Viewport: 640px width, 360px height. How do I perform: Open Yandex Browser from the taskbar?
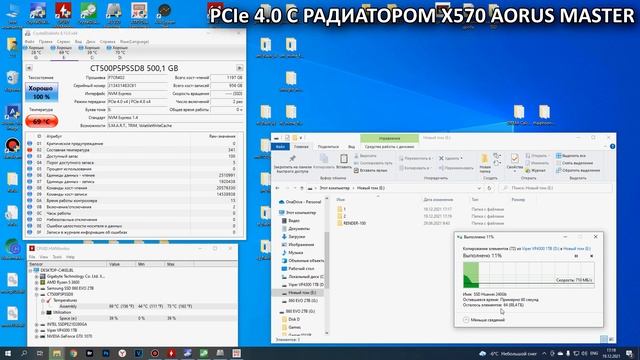coord(122,353)
